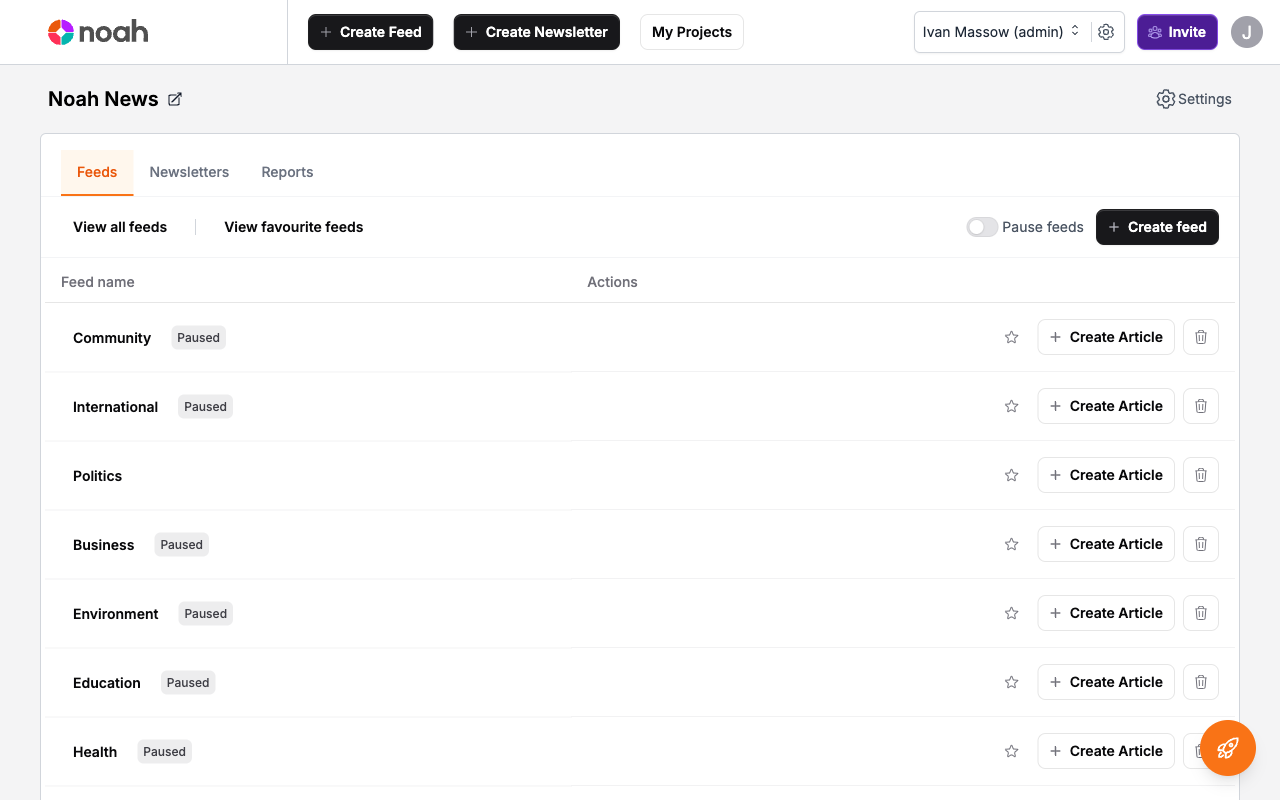This screenshot has width=1280, height=800.
Task: Click the floating rocket action button
Action: (1227, 748)
